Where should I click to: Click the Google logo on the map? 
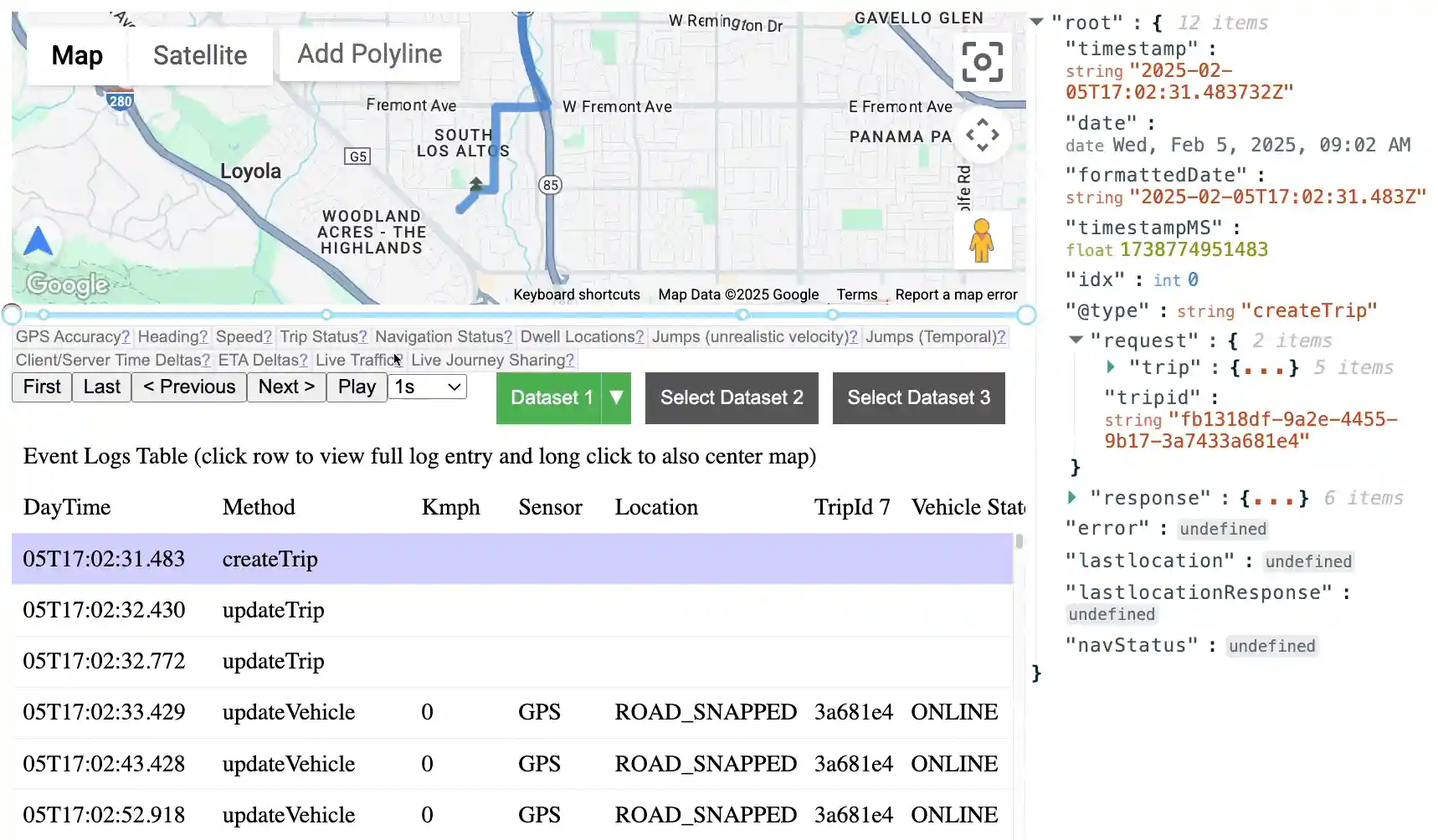click(x=67, y=285)
